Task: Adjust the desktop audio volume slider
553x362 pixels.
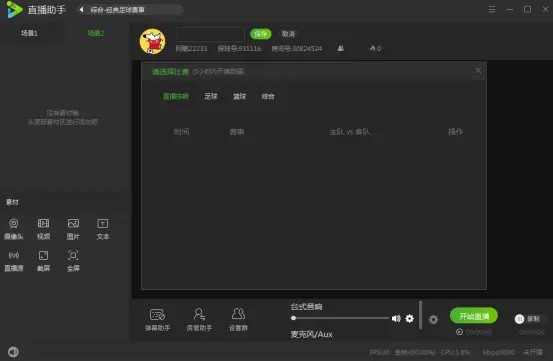Action: pyautogui.click(x=341, y=318)
